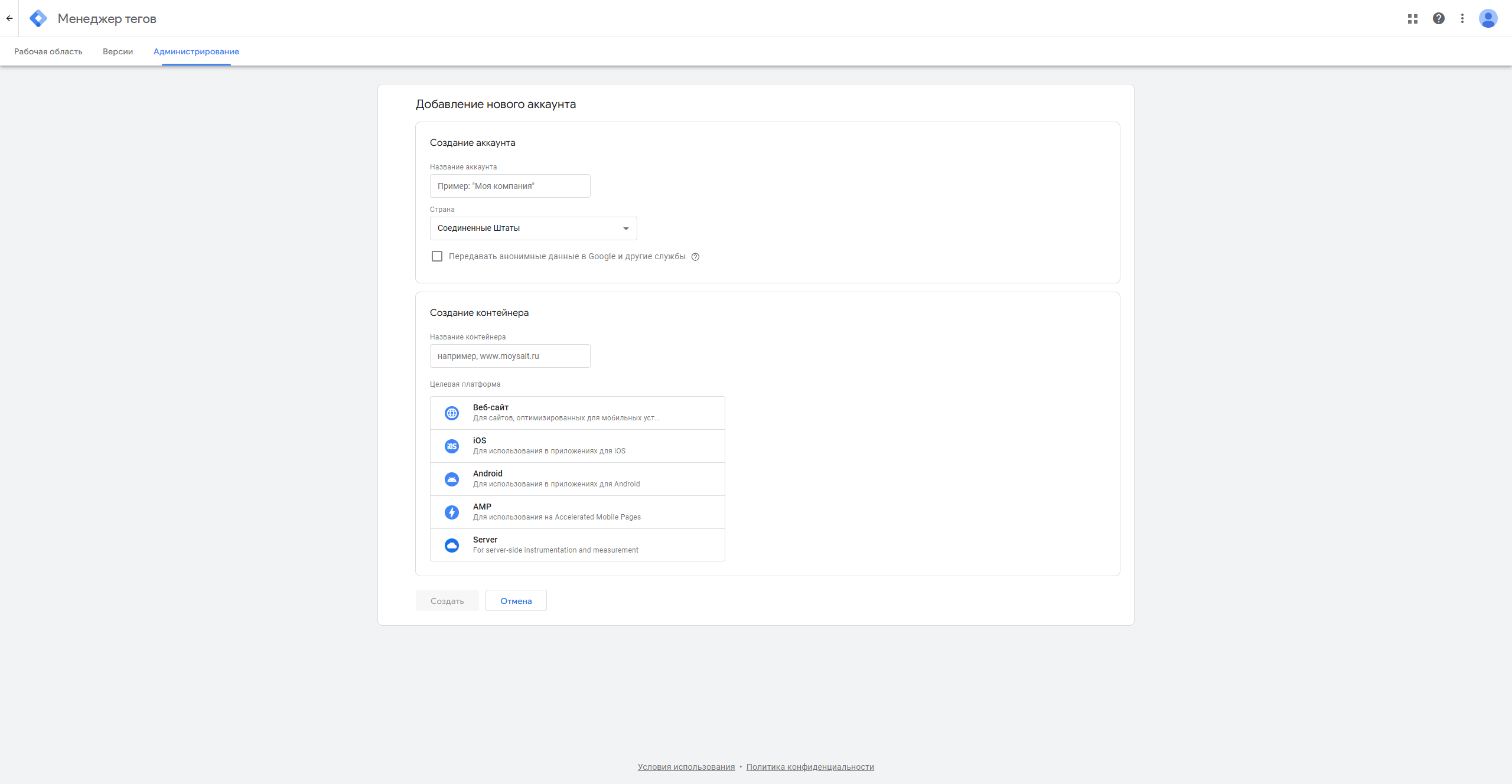Open the Google apps grid icon
The image size is (1512, 784).
coord(1412,18)
